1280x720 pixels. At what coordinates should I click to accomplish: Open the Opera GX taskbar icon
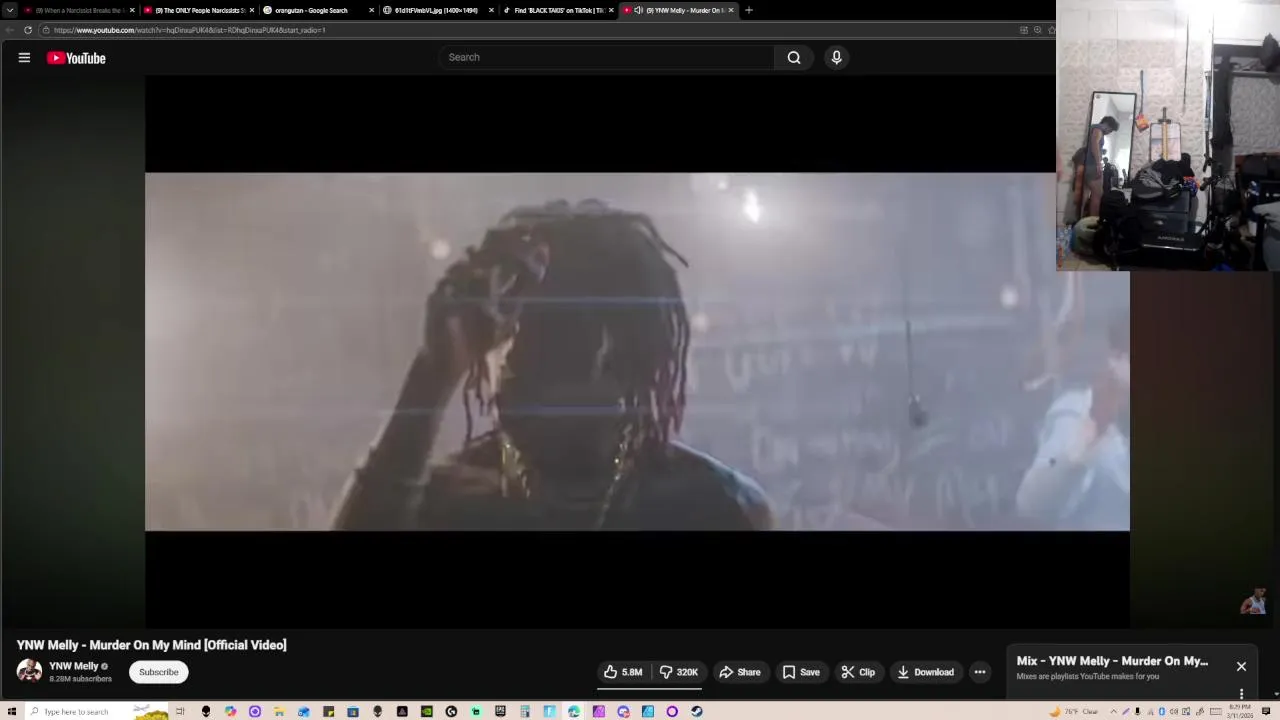click(x=672, y=712)
